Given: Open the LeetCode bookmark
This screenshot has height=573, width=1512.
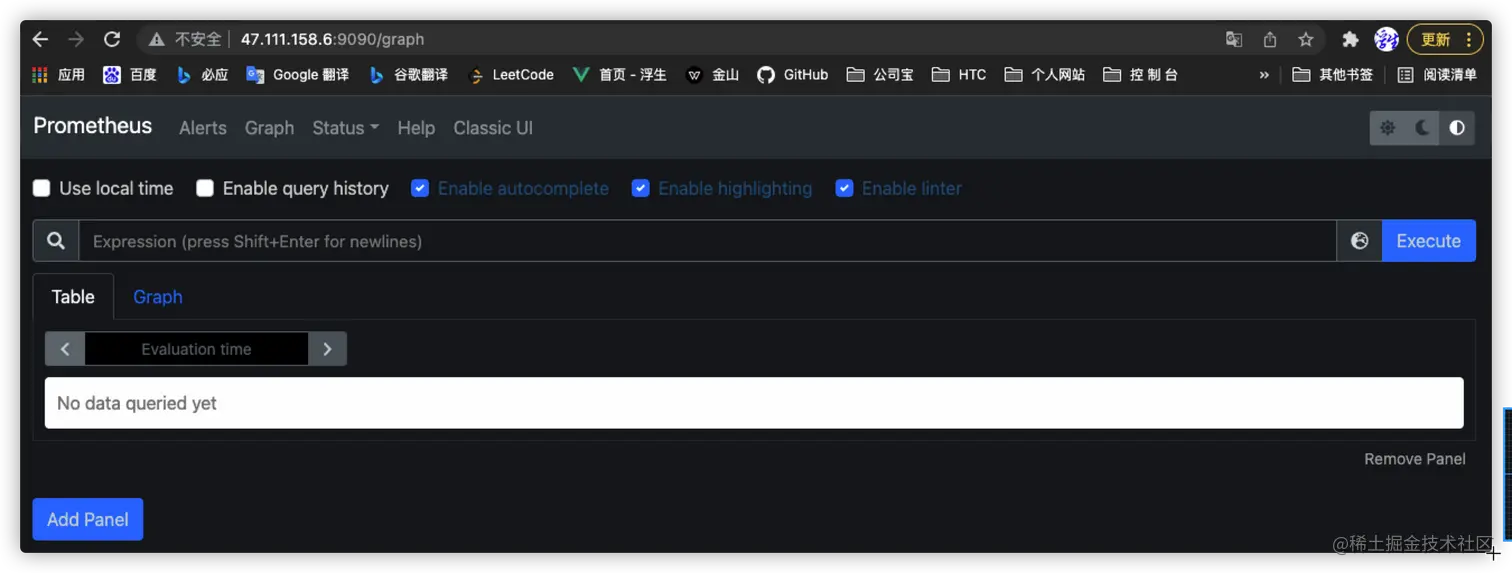Looking at the screenshot, I should click(511, 75).
